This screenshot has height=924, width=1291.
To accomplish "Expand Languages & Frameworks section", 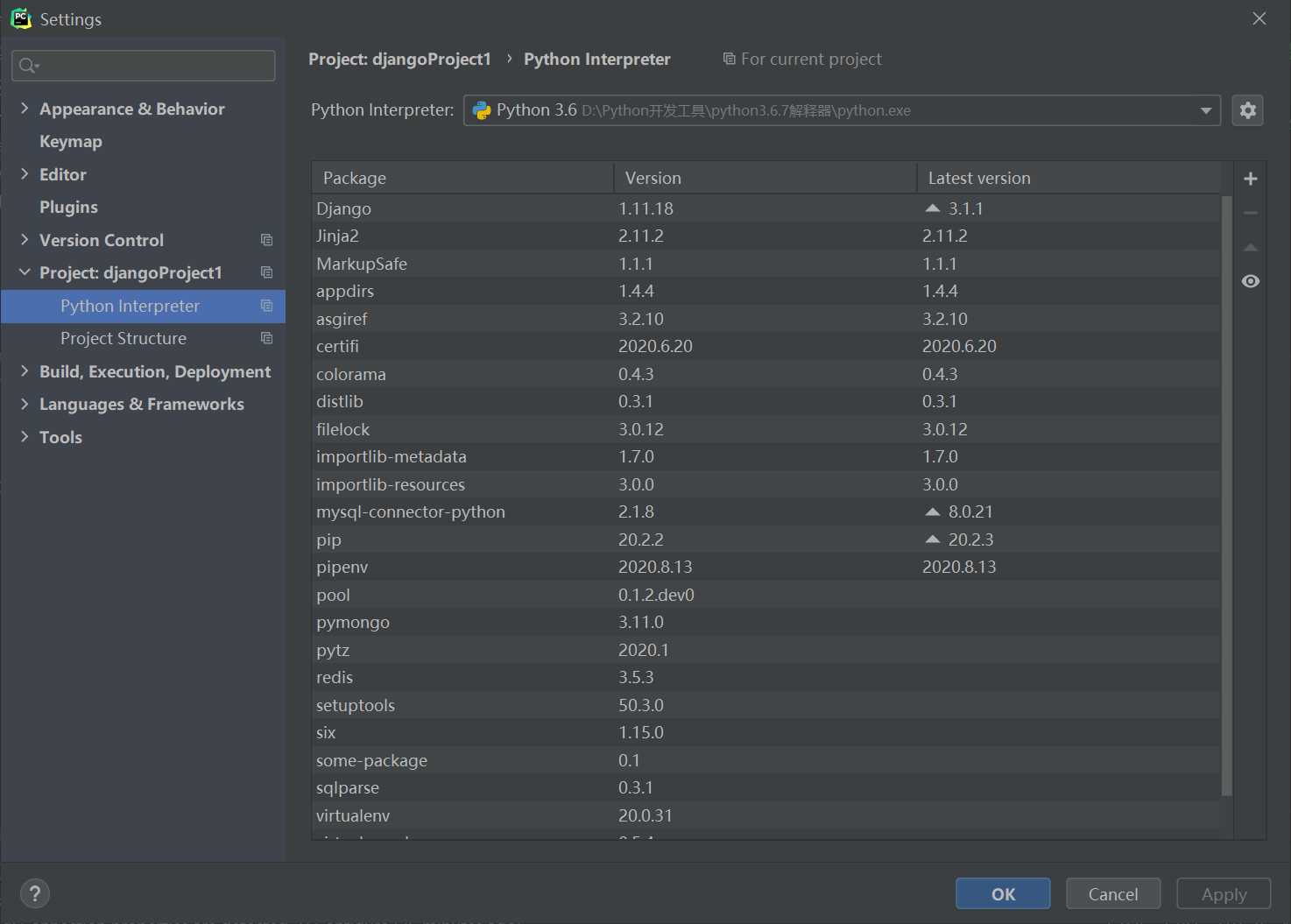I will [25, 404].
